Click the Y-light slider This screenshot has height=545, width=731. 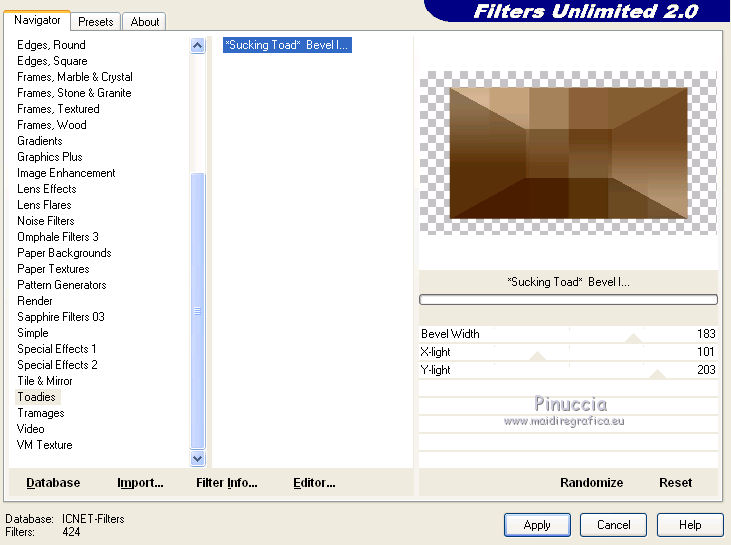[x=568, y=370]
